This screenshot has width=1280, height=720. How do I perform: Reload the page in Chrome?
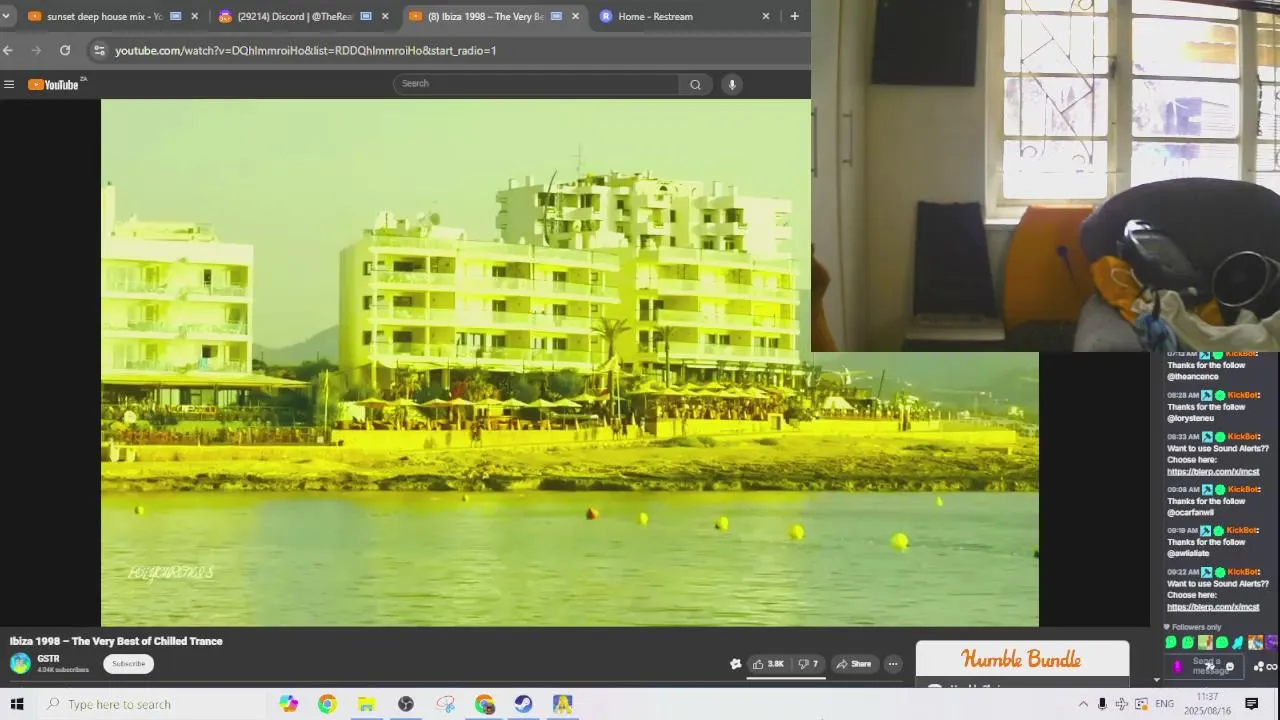point(65,50)
